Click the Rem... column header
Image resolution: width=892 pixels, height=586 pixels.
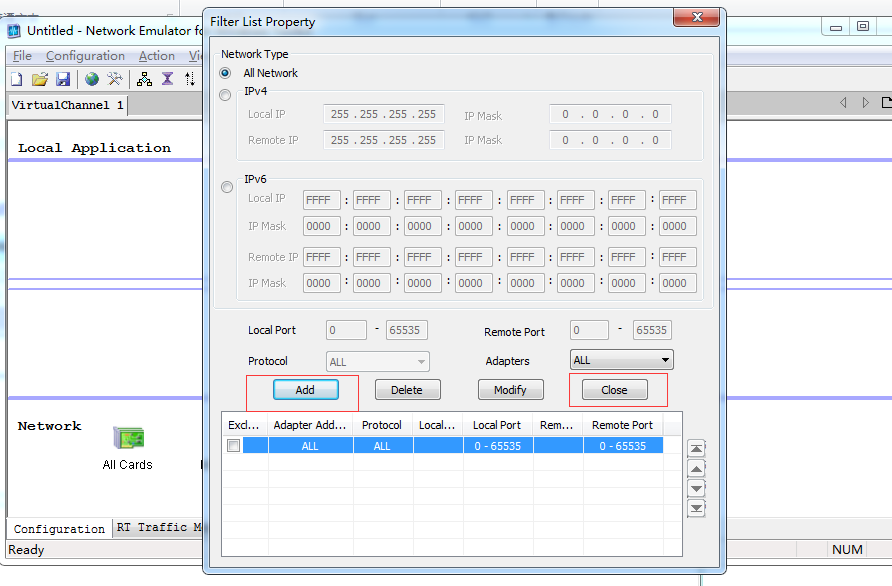558,425
